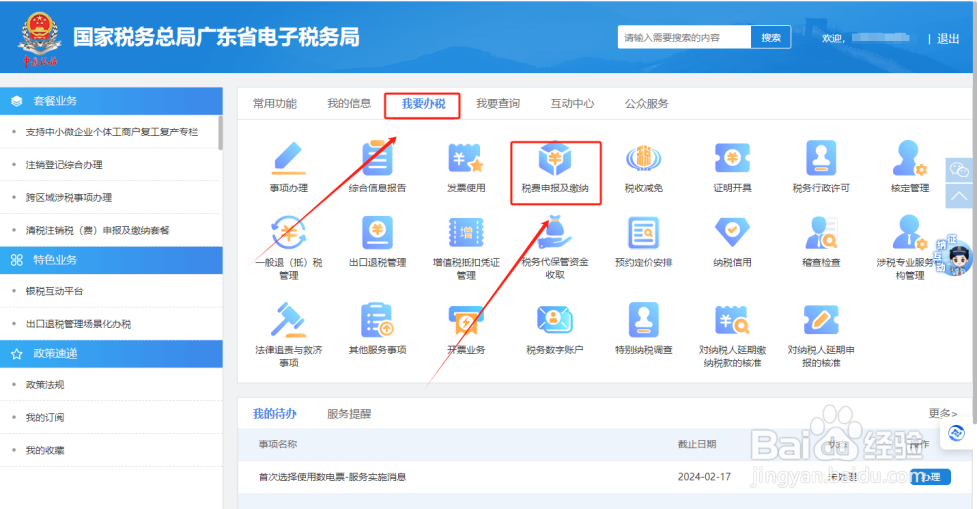The image size is (978, 509).
Task: Open 支持中小微企业个体工商户复工复产专栏
Action: 111,132
